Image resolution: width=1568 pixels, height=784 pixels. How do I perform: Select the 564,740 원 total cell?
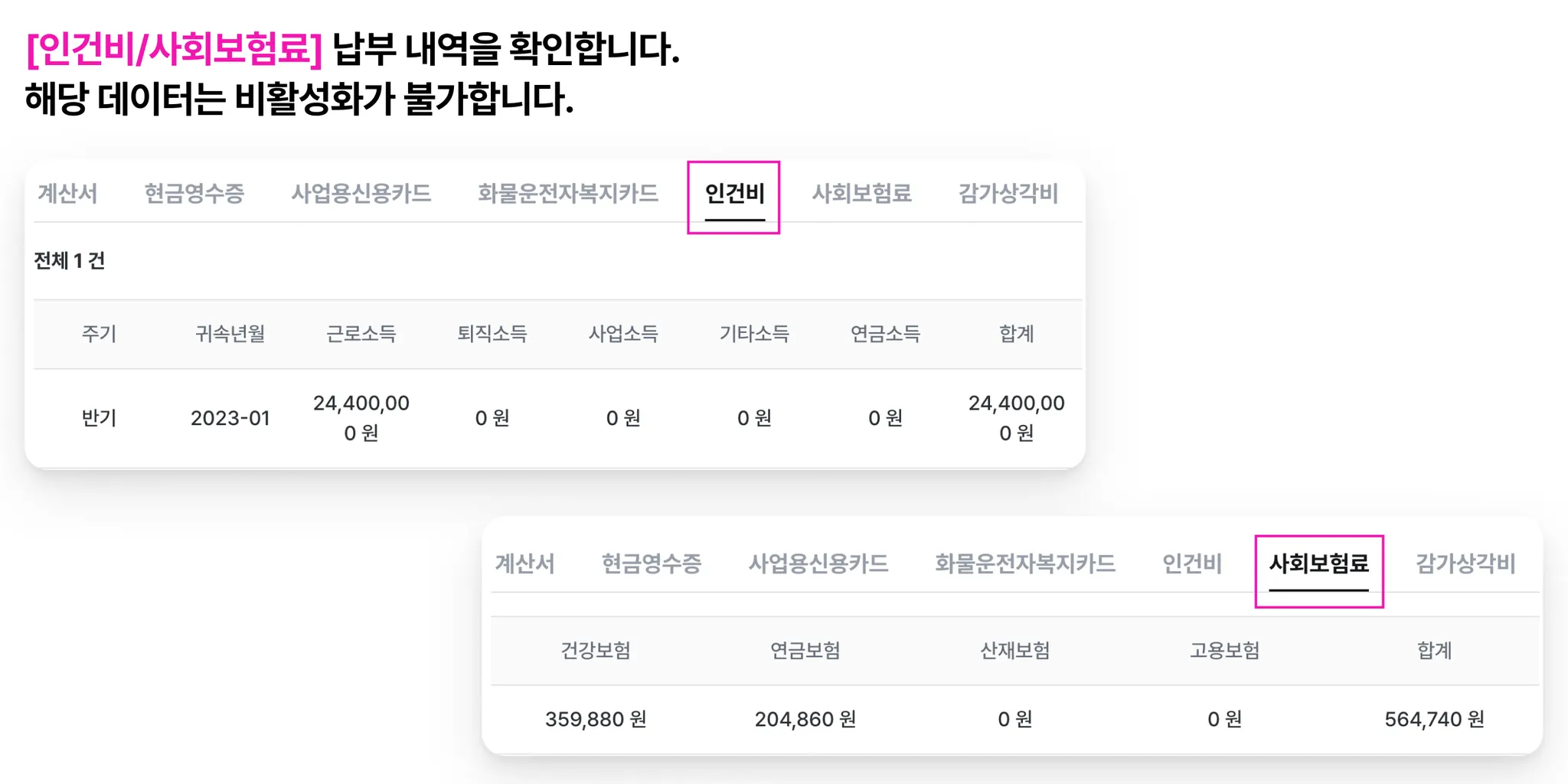1434,719
